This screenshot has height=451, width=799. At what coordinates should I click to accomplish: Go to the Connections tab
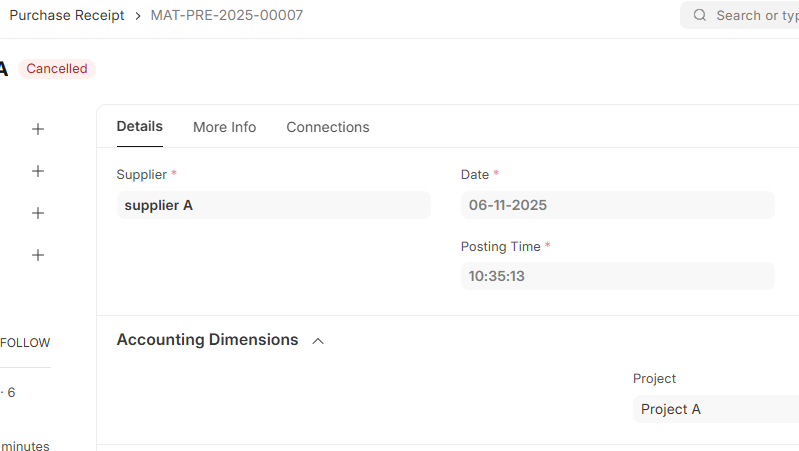(x=328, y=127)
